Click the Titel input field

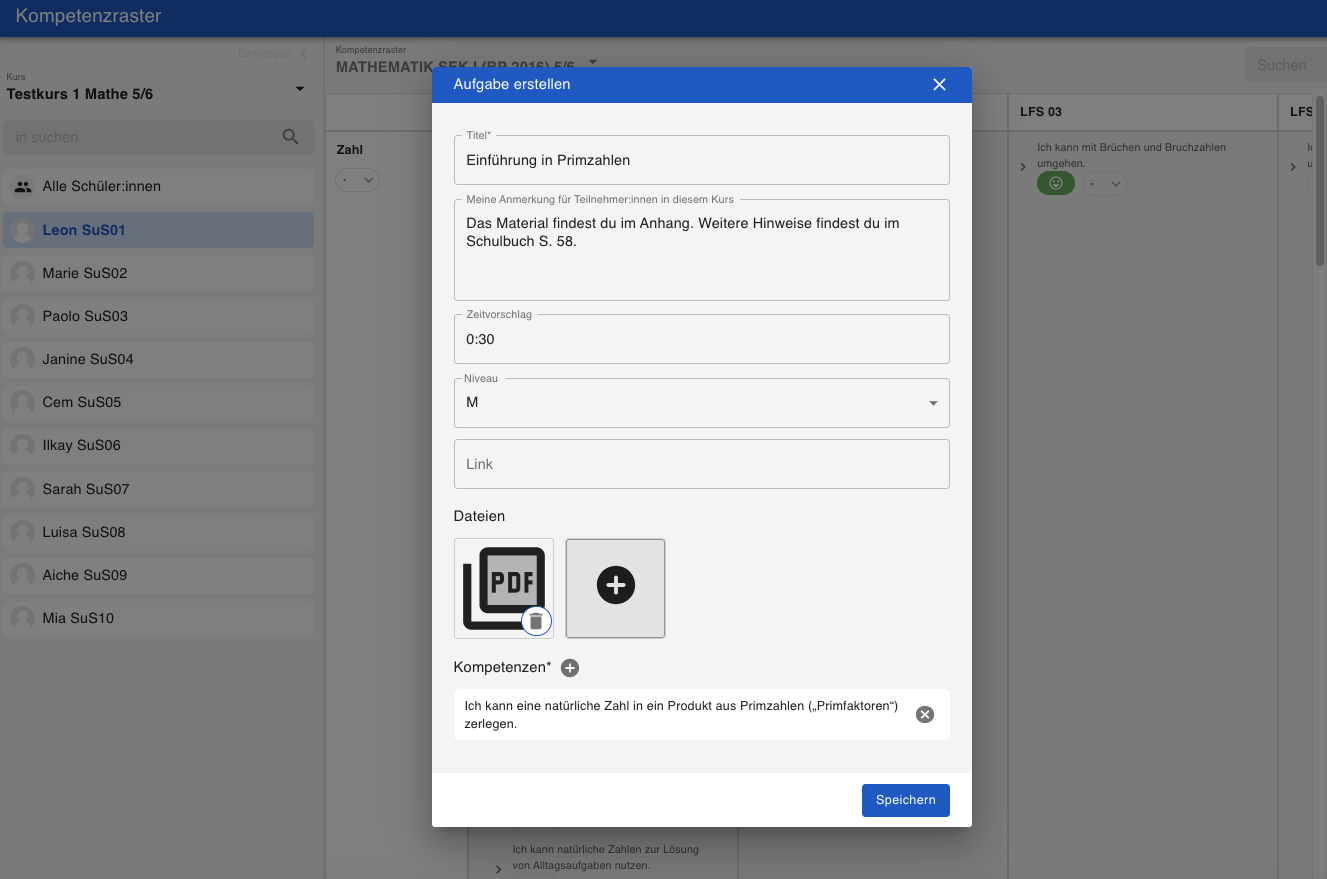(701, 160)
